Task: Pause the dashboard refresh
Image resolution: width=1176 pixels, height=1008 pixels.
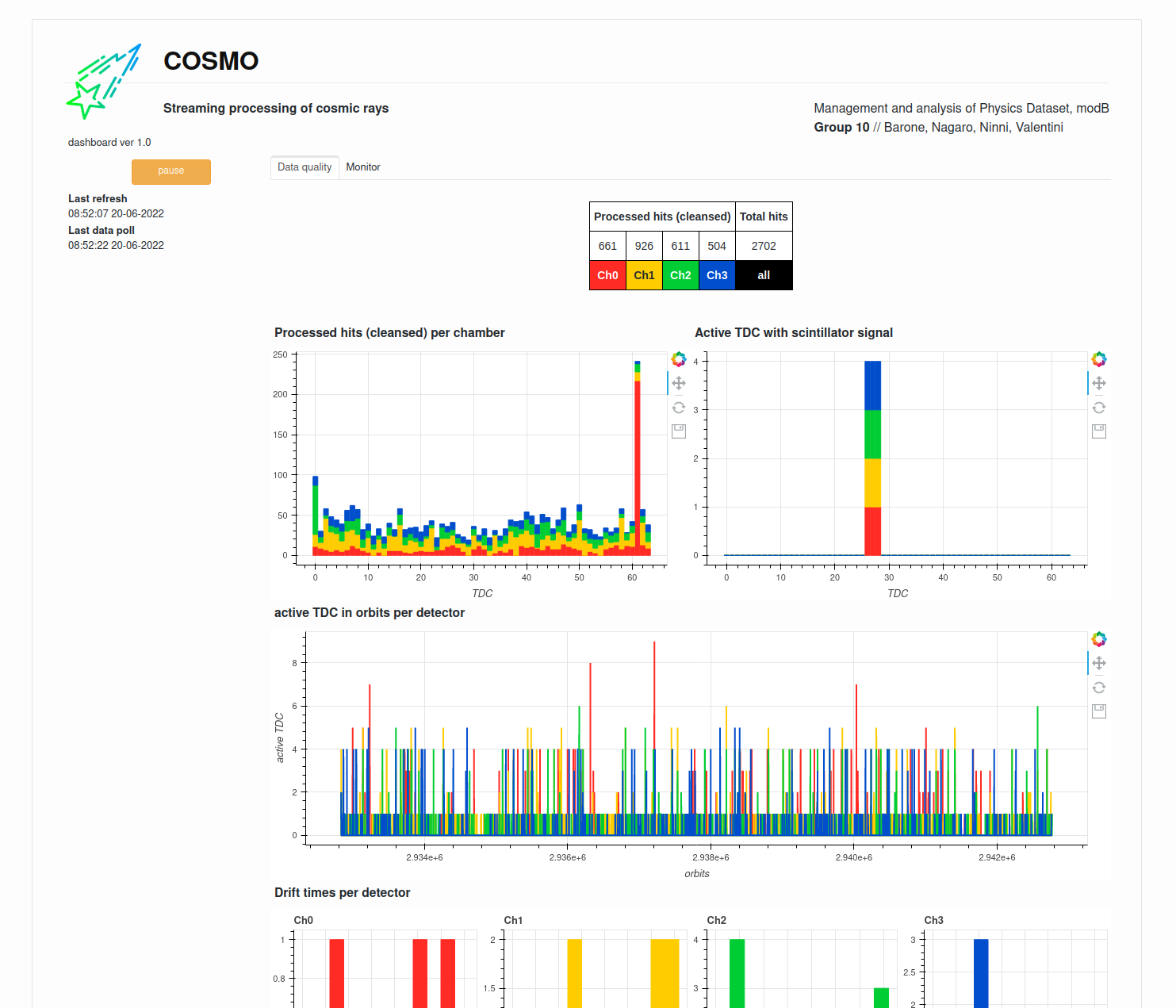Action: tap(171, 171)
